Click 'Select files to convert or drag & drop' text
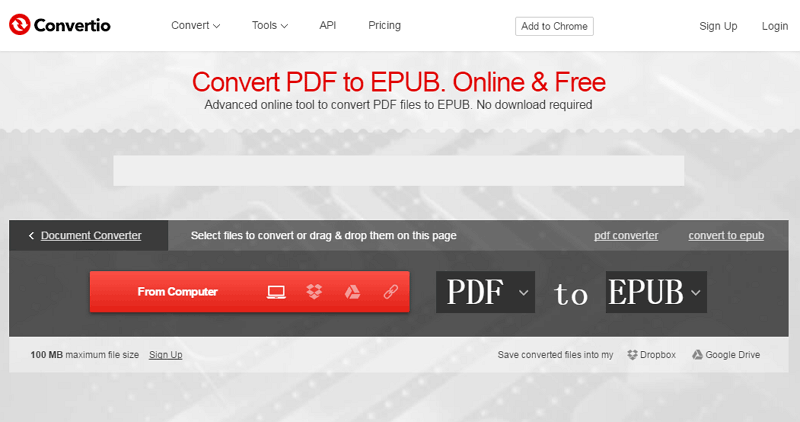Screen dimensions: 800x422 323,236
